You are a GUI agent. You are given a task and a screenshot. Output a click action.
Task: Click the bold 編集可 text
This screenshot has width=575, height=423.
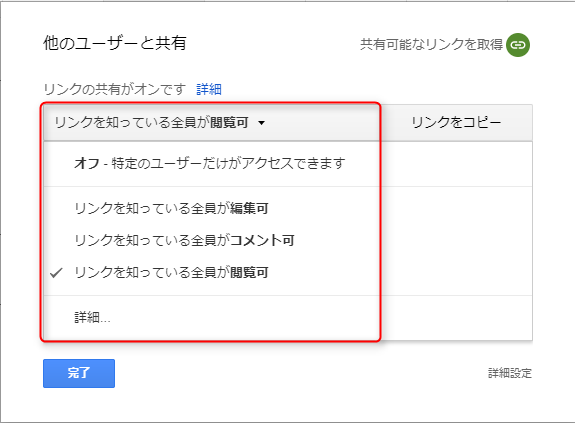coord(249,208)
